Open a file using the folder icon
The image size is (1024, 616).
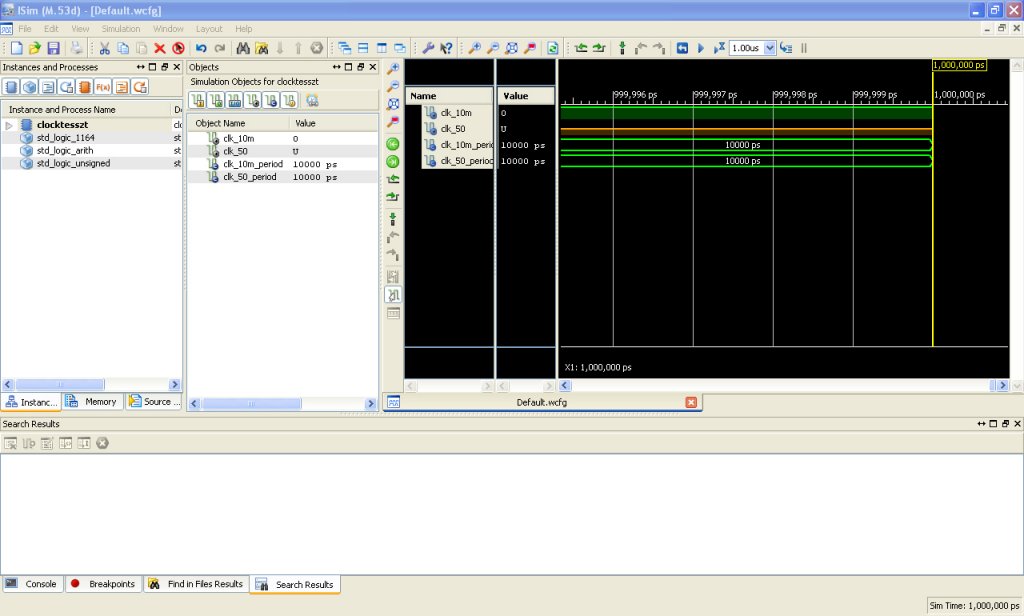(x=35, y=48)
